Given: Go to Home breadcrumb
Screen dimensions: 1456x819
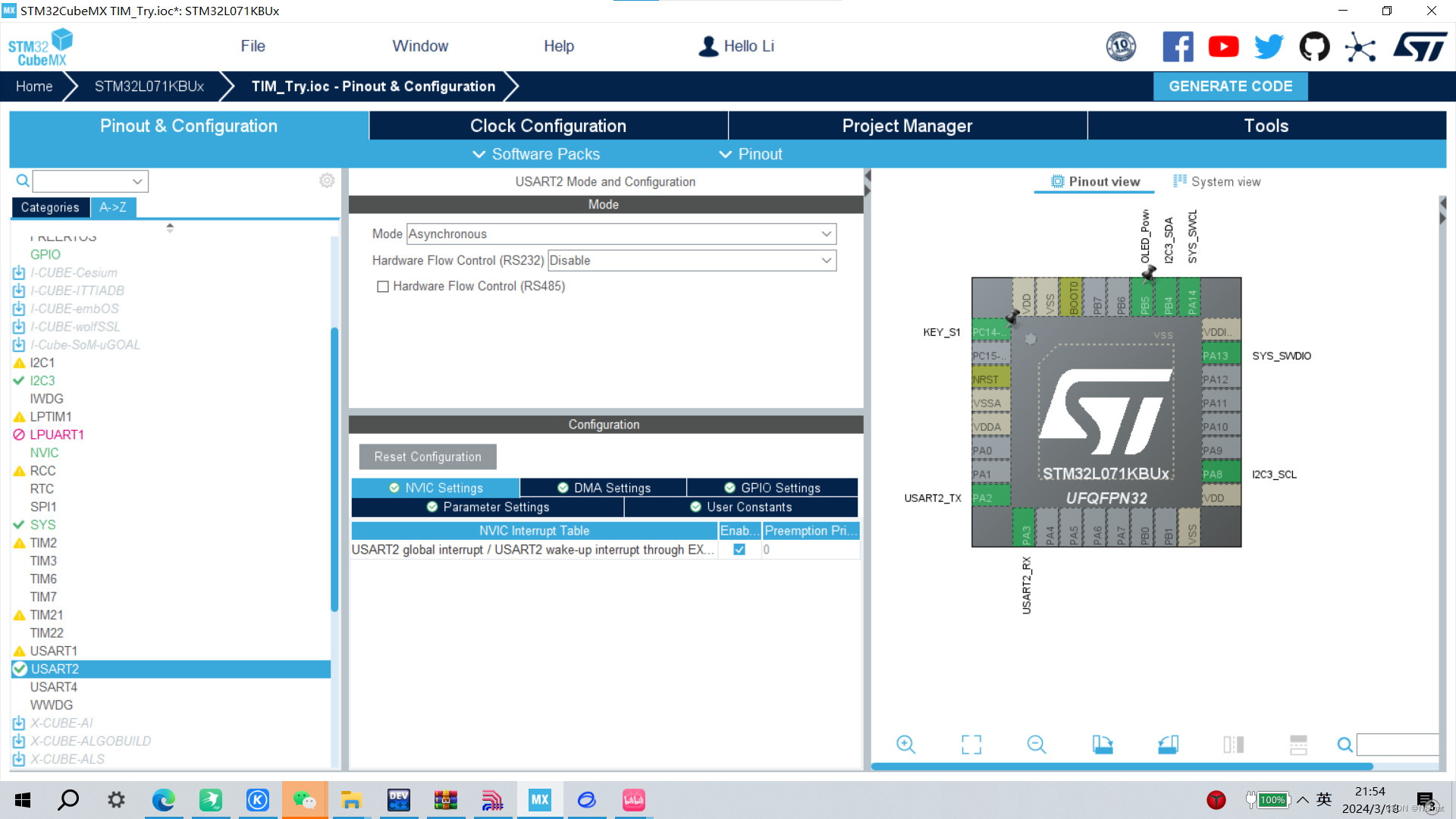Looking at the screenshot, I should [34, 86].
